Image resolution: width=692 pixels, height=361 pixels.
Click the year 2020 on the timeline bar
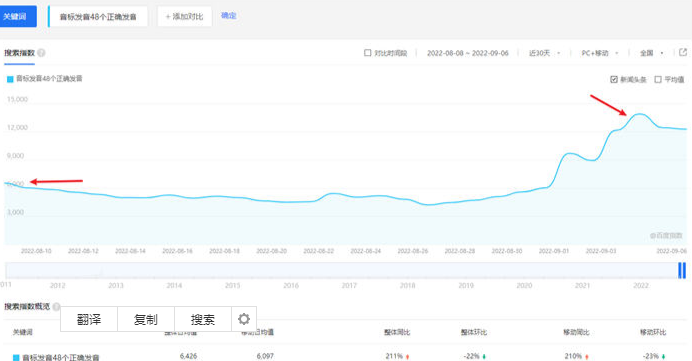click(524, 286)
